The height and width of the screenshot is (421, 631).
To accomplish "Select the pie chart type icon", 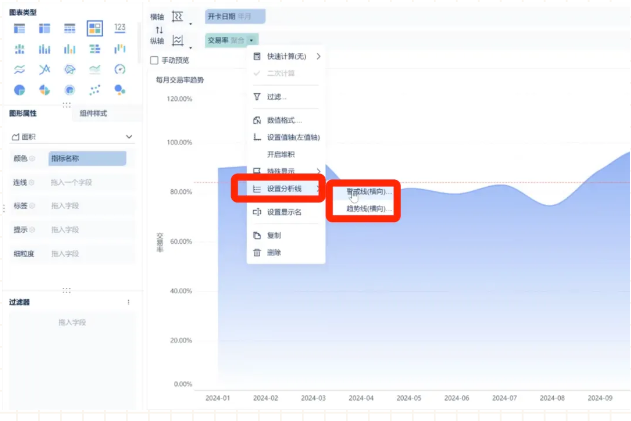I will click(19, 90).
